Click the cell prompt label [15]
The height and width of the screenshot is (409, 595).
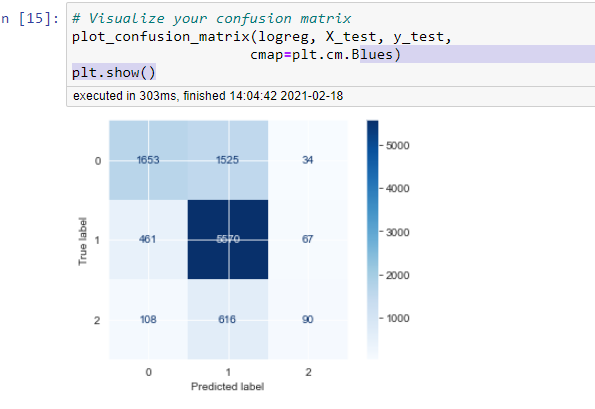pos(30,19)
